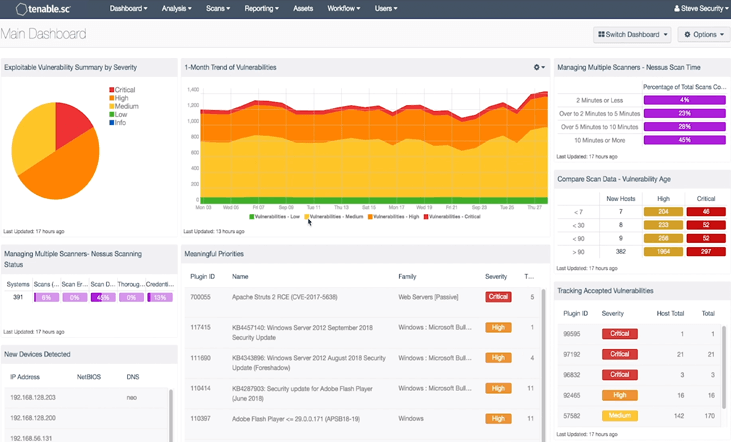Click the 13% Credentialed status bar
The height and width of the screenshot is (442, 731).
coord(160,297)
